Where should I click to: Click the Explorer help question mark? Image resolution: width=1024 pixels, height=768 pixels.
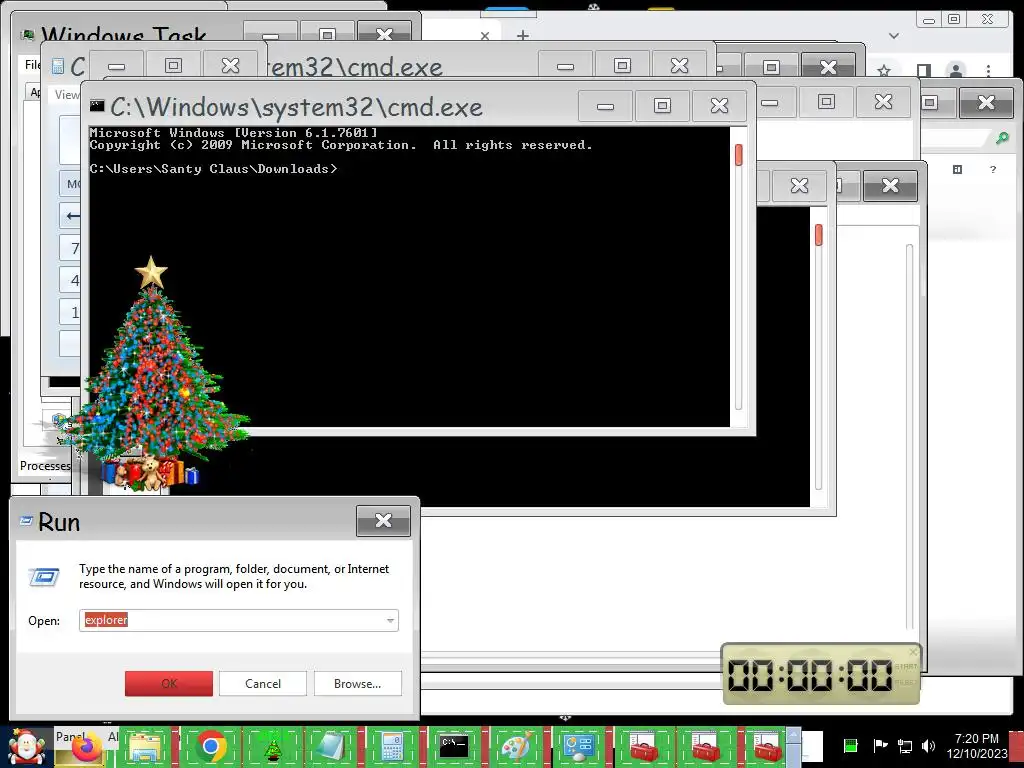click(x=993, y=169)
